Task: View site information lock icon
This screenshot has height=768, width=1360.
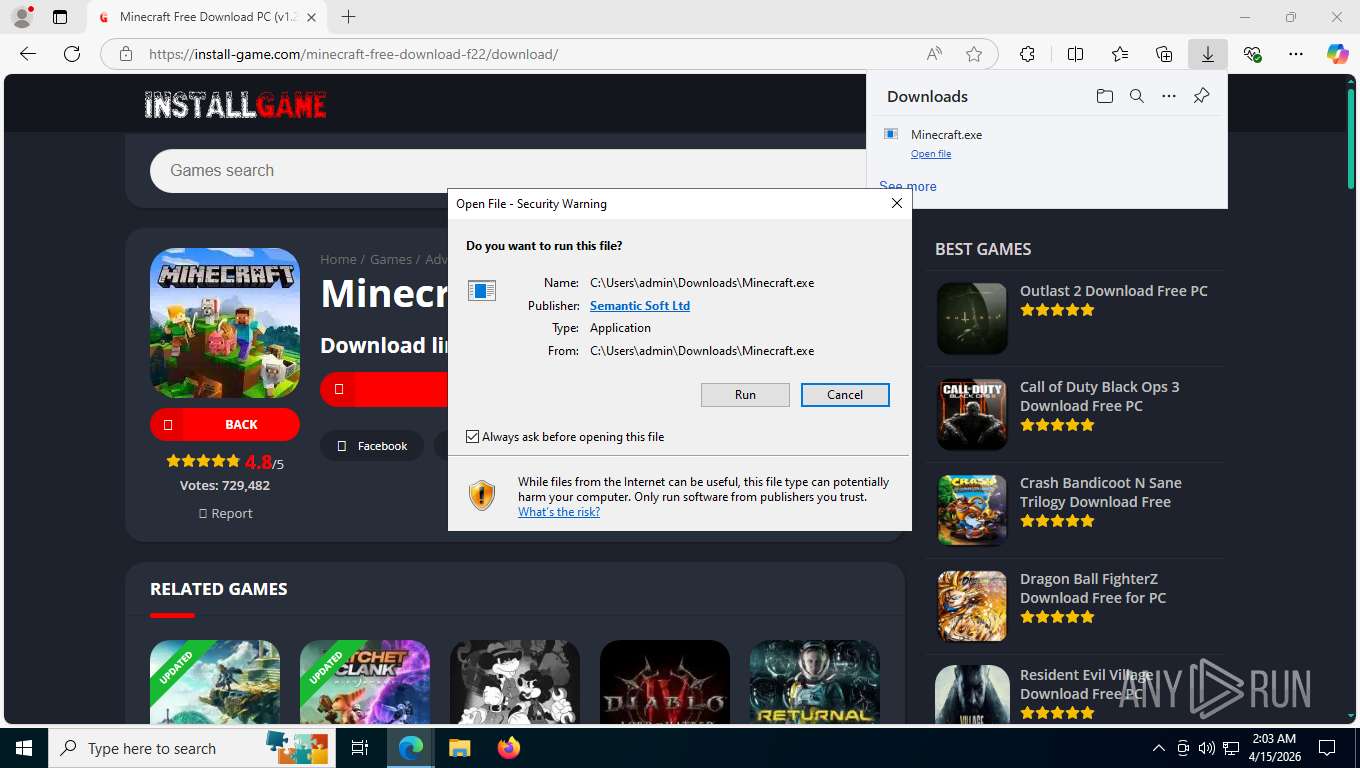Action: pos(126,54)
